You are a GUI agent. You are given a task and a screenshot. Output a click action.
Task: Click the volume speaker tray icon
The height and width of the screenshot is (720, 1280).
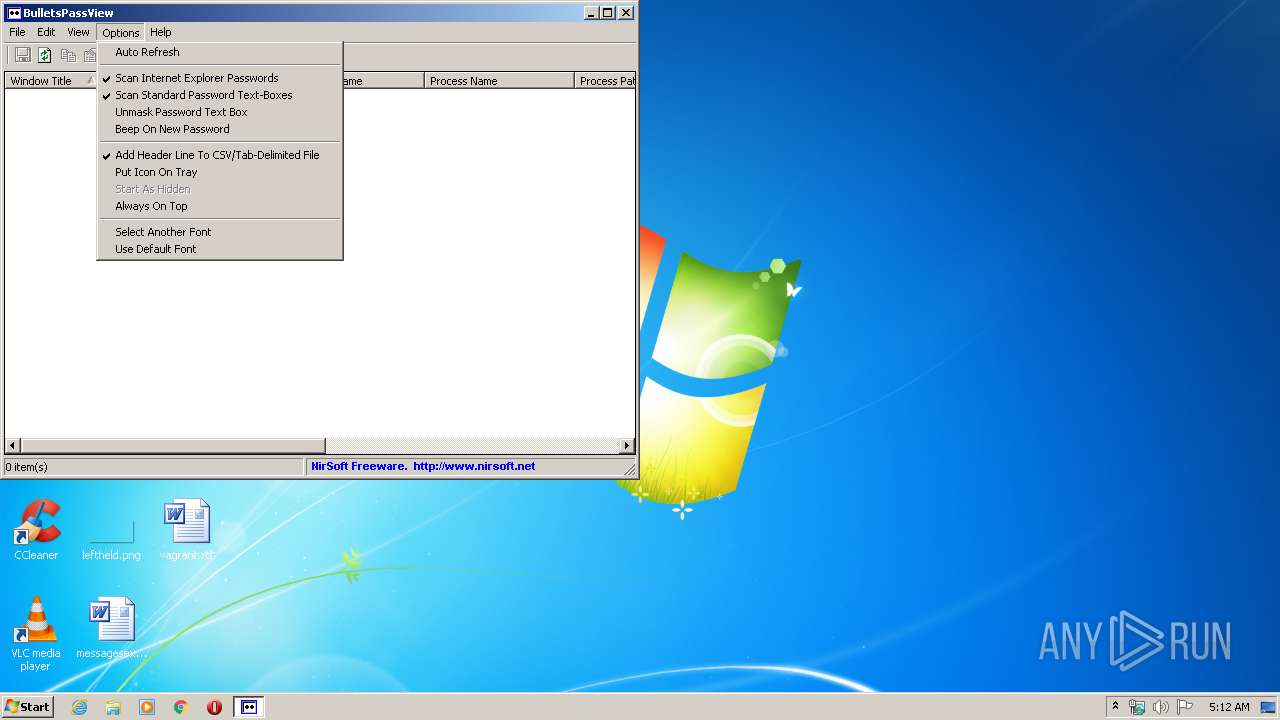(1161, 707)
